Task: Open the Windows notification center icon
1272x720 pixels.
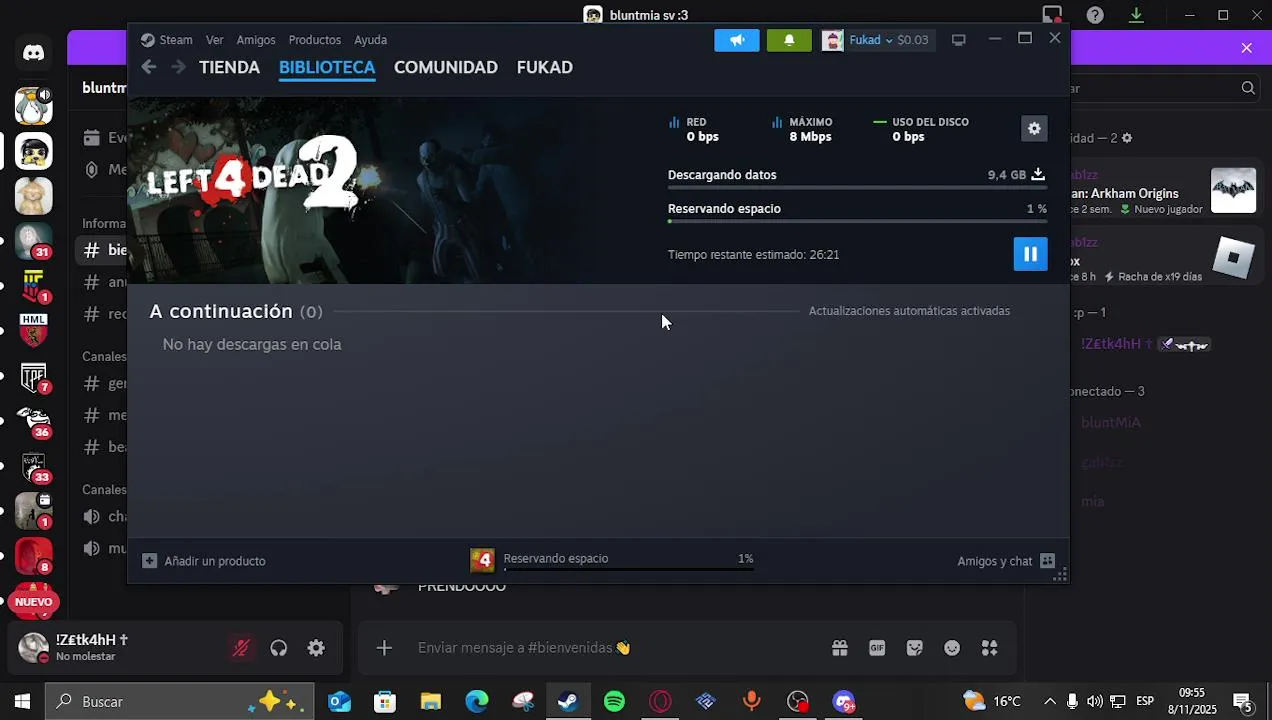Action: pos(1242,702)
